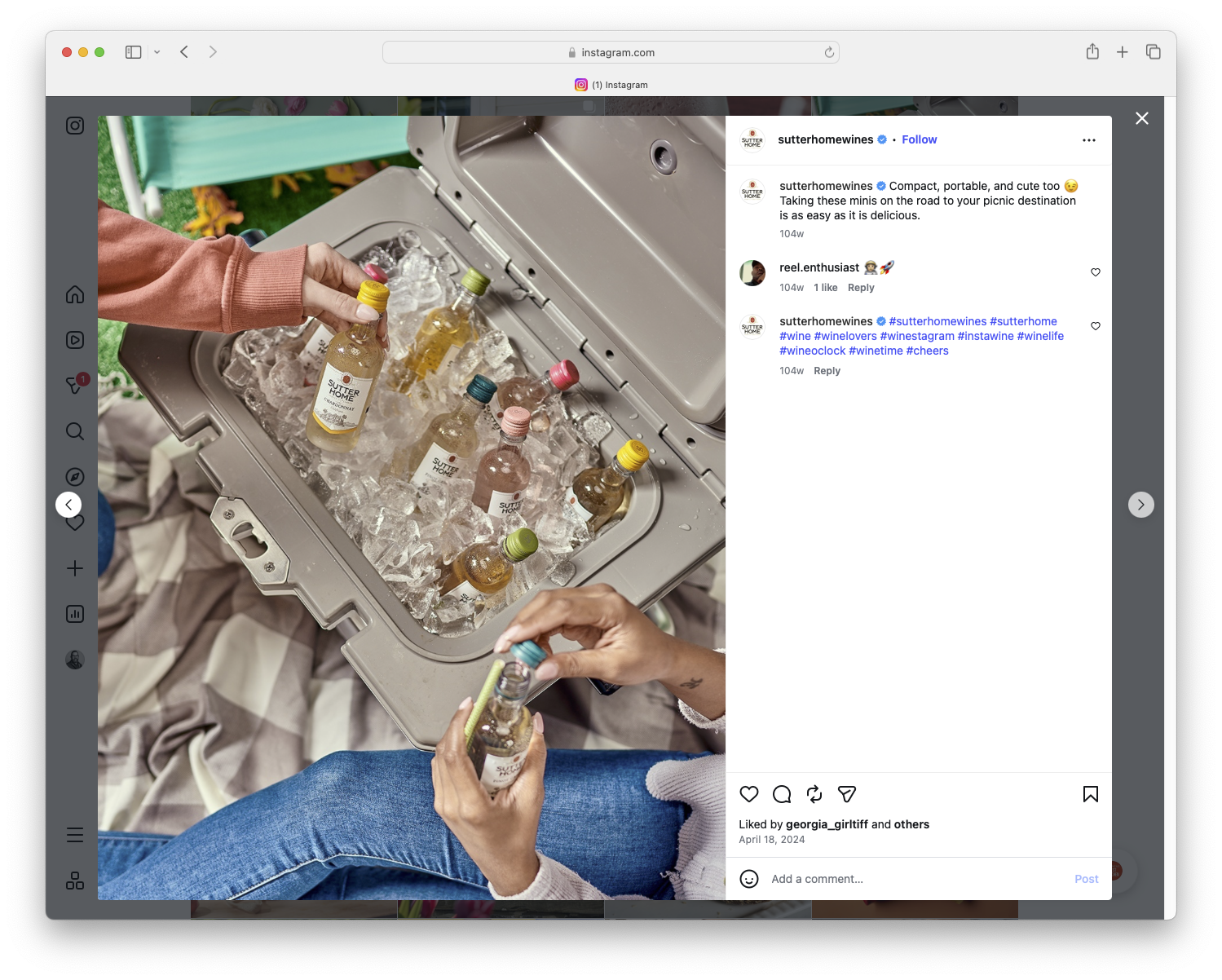The image size is (1222, 980).
Task: Like reel.enthusiast's comment
Action: pyautogui.click(x=1095, y=272)
